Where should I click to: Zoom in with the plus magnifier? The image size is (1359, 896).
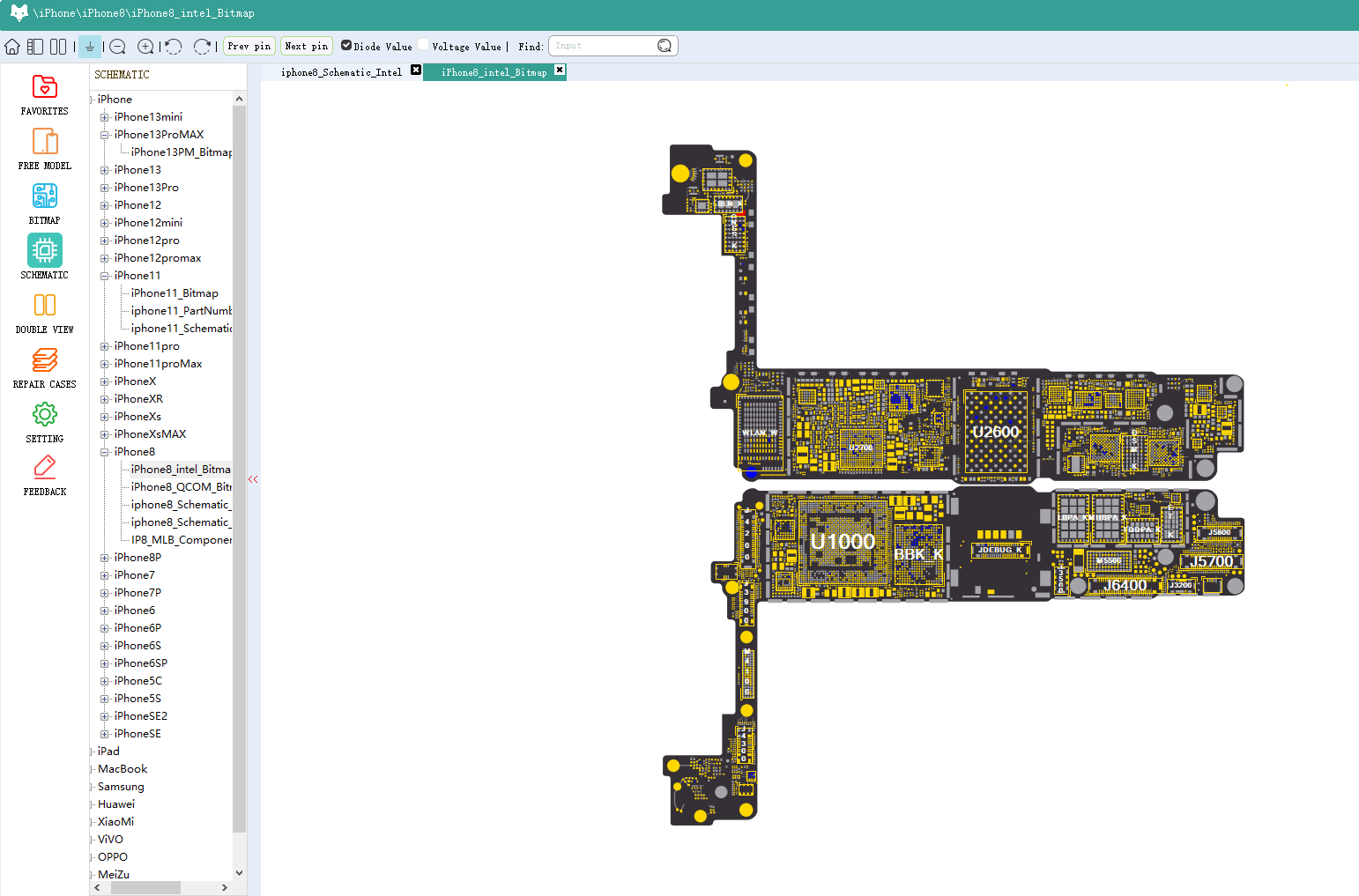(146, 47)
